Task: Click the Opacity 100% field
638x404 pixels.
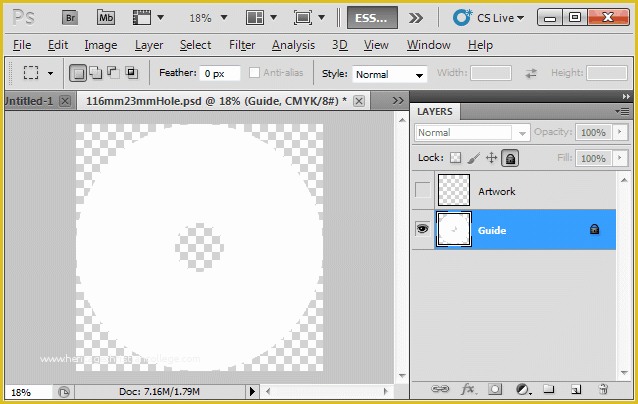Action: click(593, 133)
